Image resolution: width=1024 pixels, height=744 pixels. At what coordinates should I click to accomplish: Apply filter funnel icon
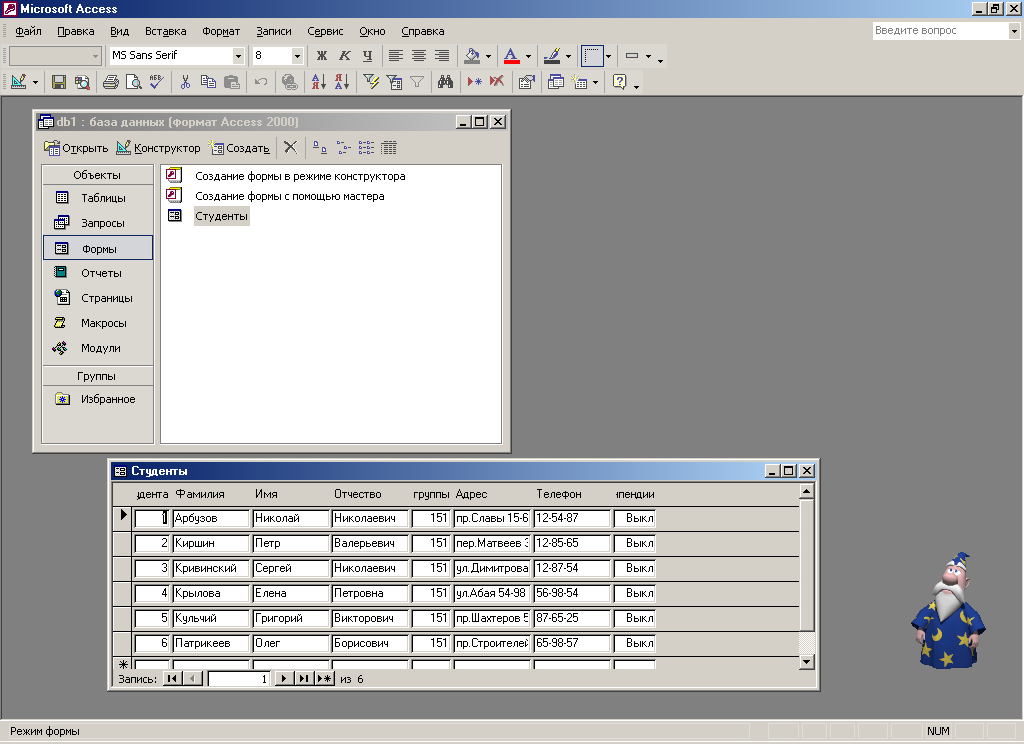417,82
